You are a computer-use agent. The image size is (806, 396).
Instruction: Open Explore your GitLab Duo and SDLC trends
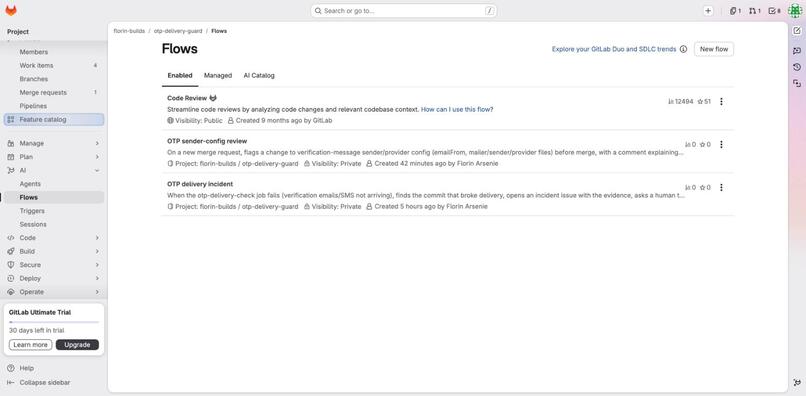[614, 49]
